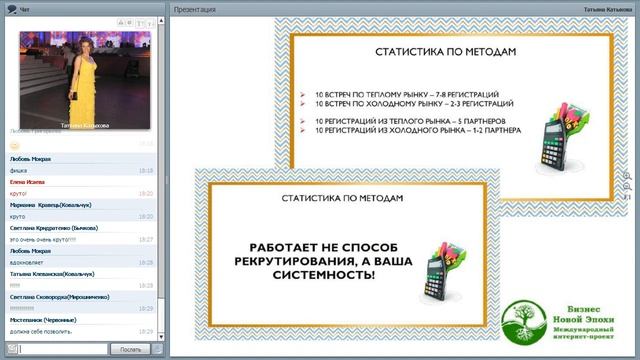
Task: Click the larger T font icon above the video
Action: coord(140,23)
